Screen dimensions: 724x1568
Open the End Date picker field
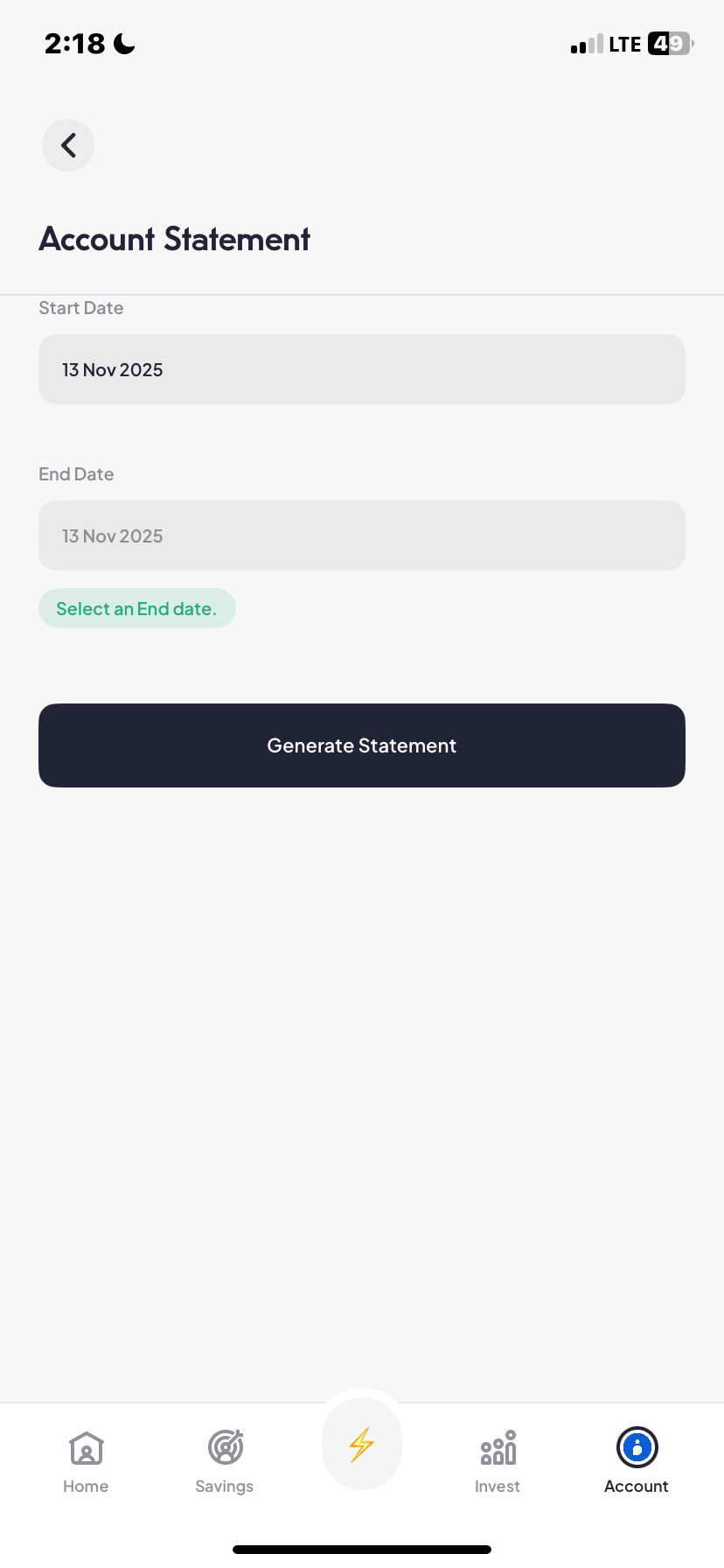[362, 535]
